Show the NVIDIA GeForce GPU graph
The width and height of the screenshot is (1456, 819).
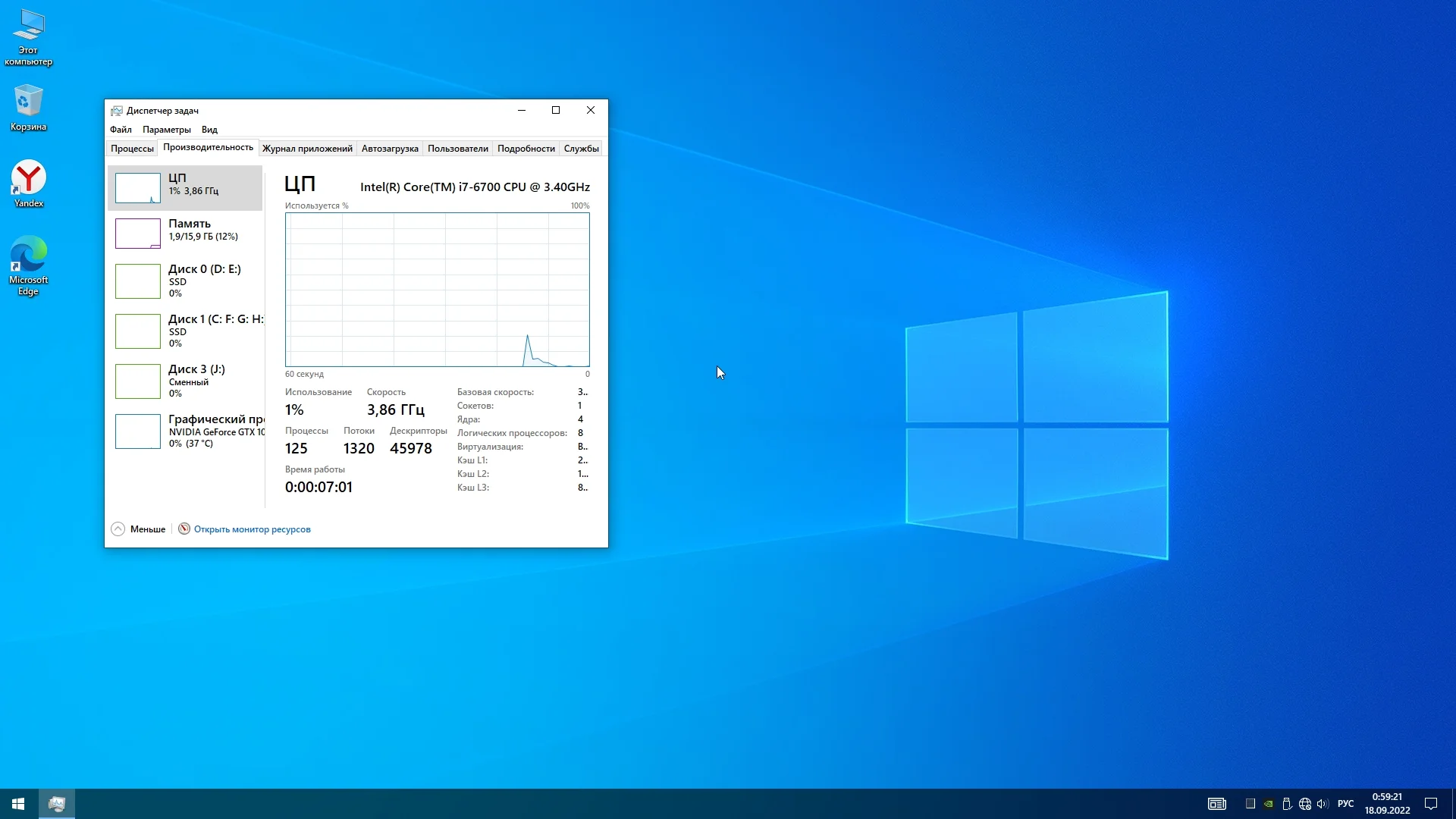click(x=186, y=431)
